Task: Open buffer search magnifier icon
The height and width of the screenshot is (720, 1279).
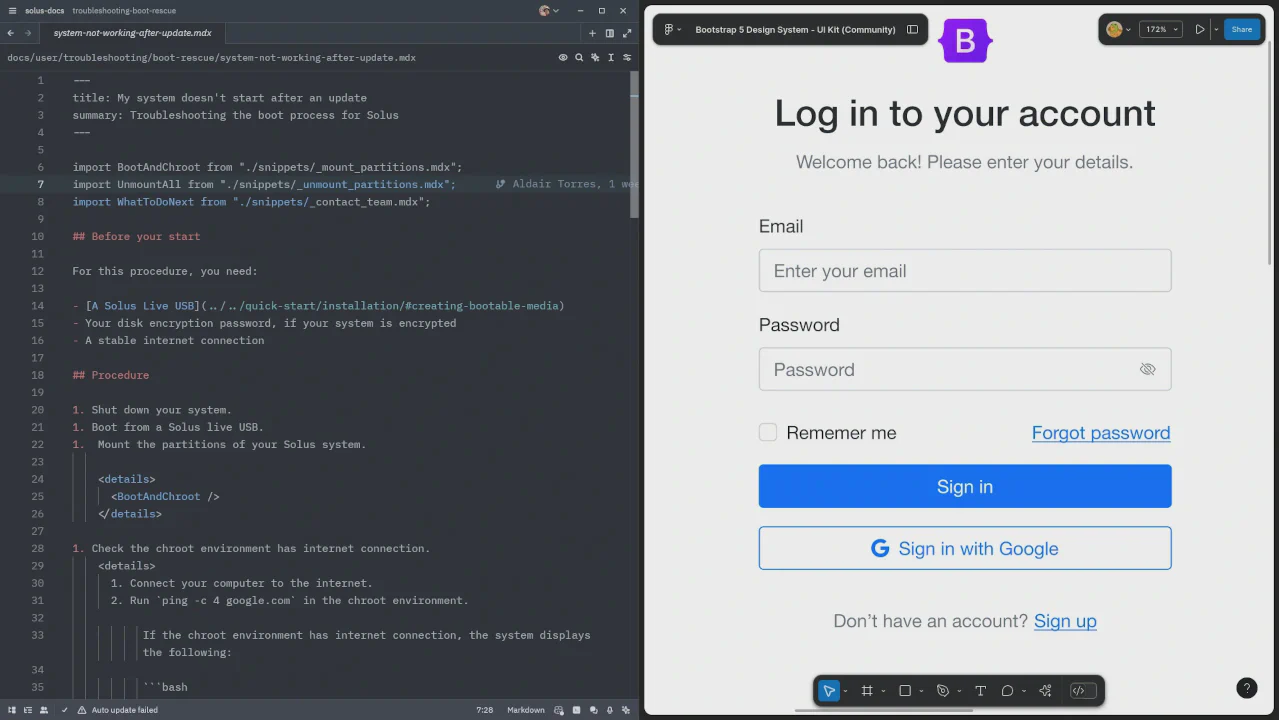Action: [x=579, y=58]
